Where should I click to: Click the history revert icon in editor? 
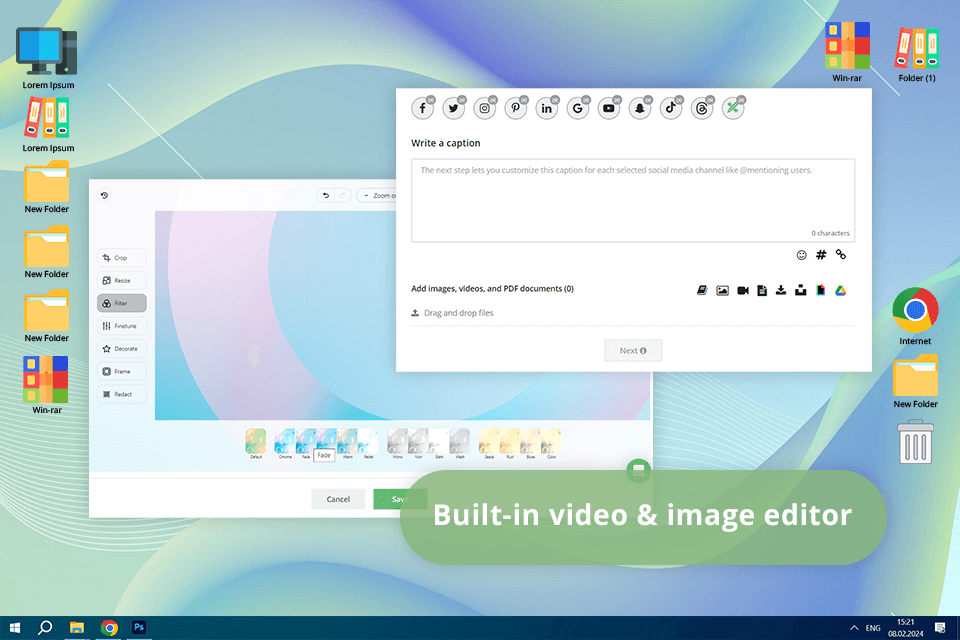(x=105, y=195)
